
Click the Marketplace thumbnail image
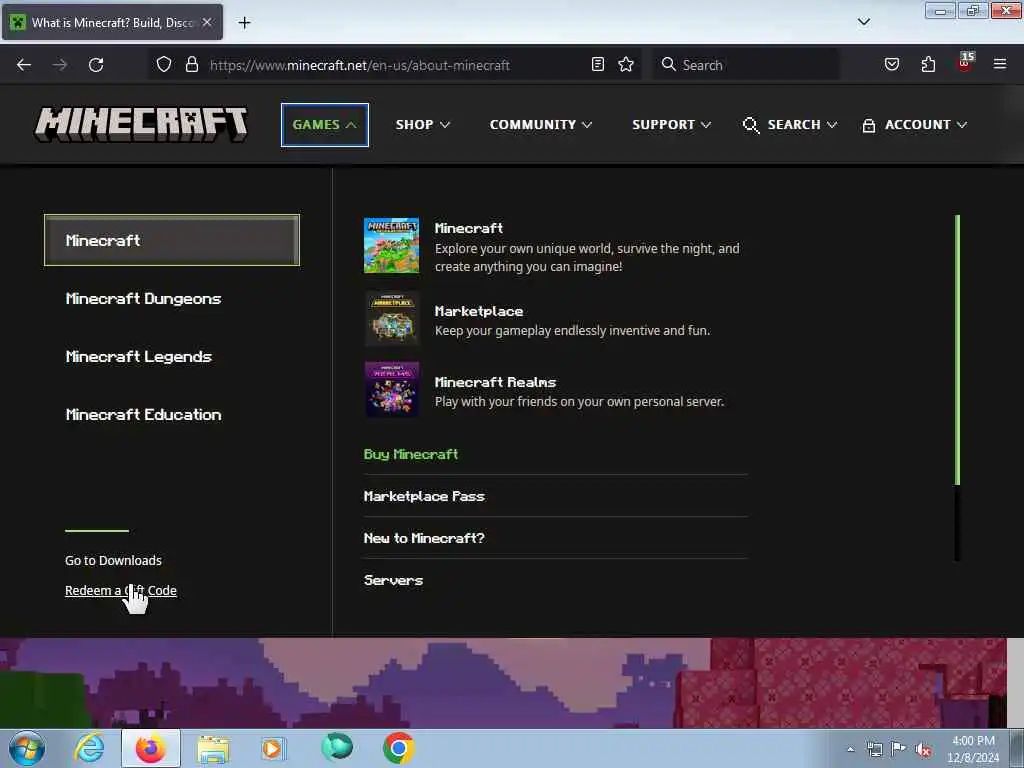coord(391,319)
